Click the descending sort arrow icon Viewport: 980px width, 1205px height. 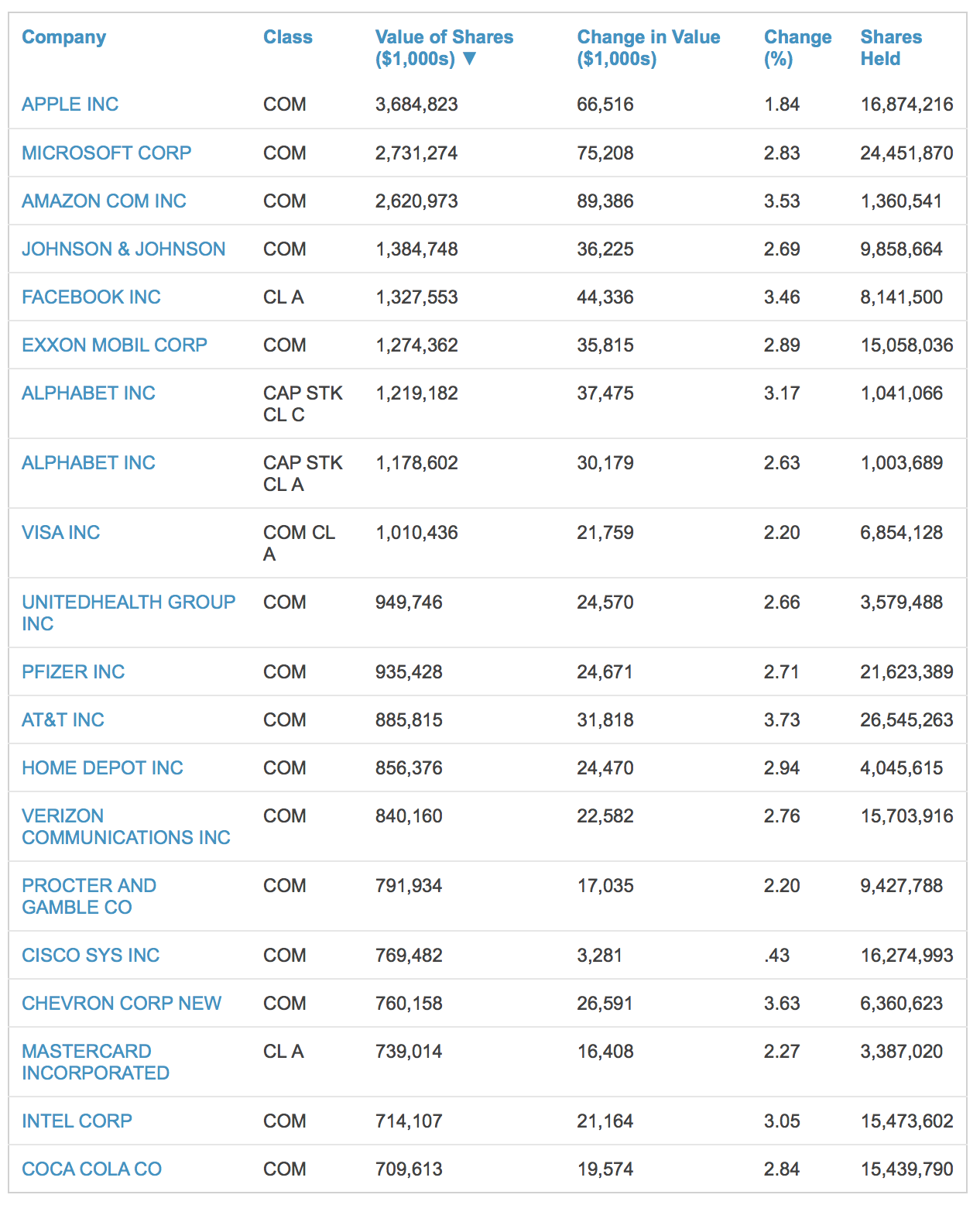[468, 59]
